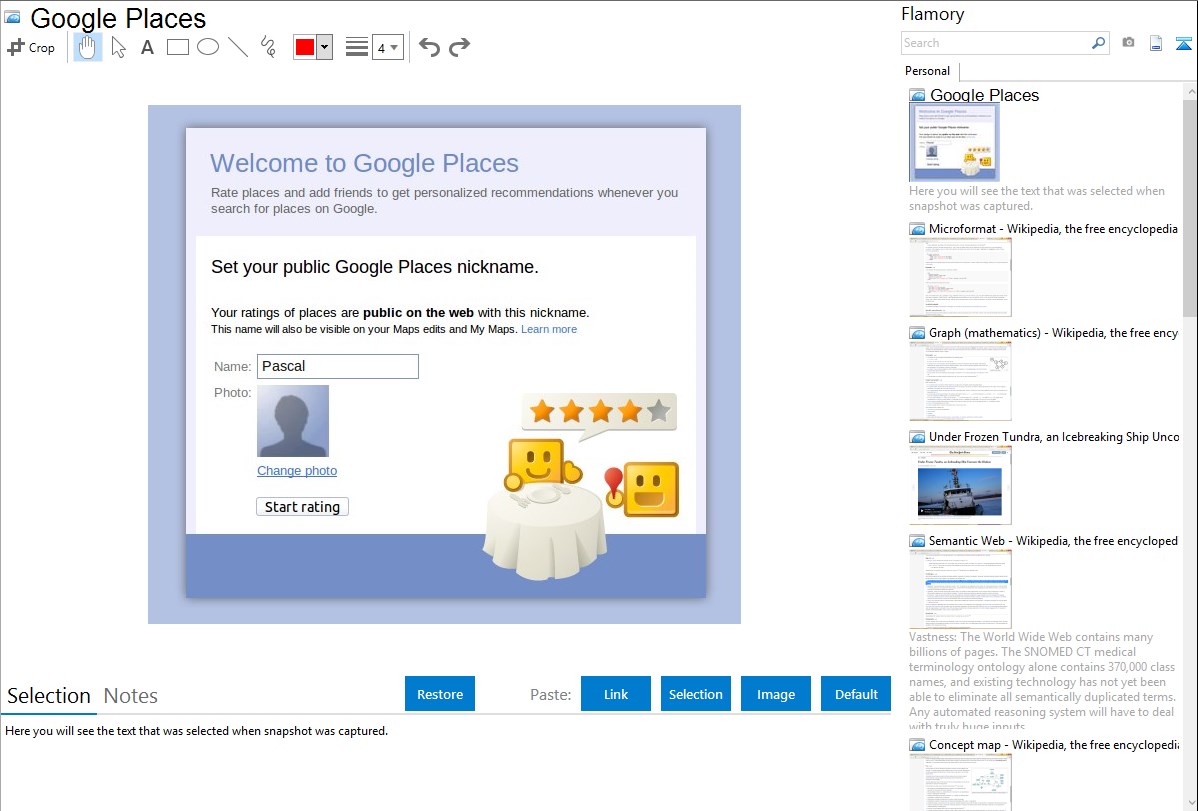Click into the Flamory search field
This screenshot has width=1198, height=811.
996,43
